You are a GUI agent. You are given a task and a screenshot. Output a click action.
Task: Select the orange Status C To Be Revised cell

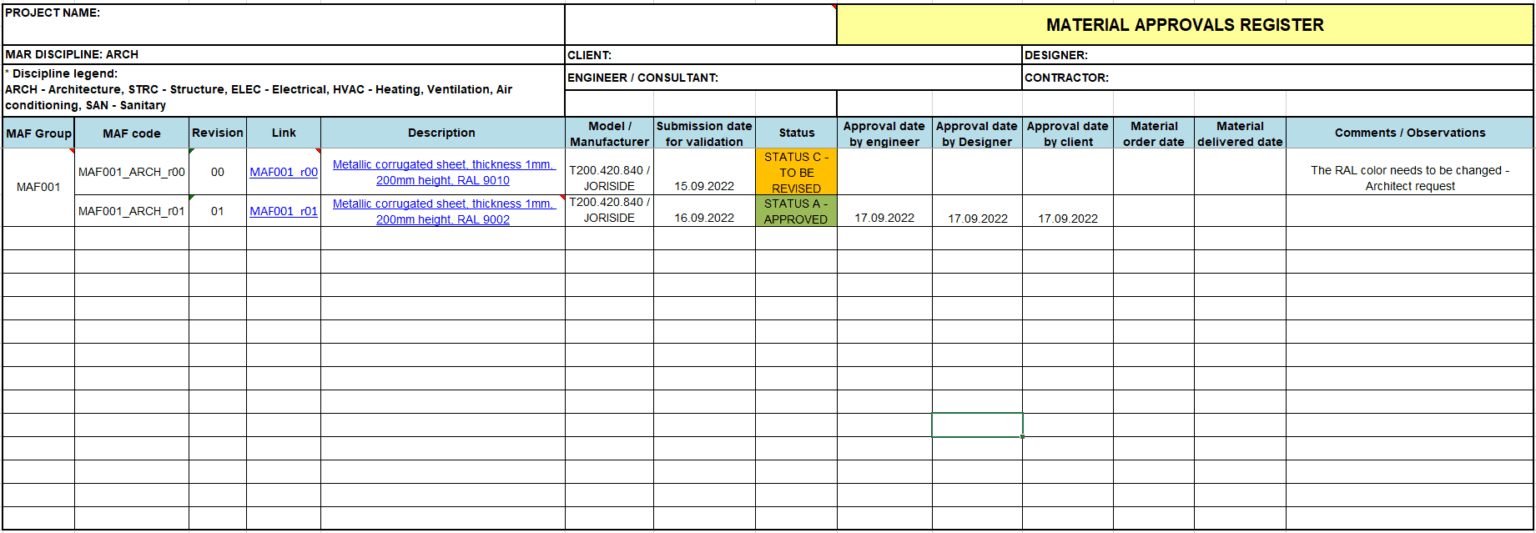click(x=795, y=172)
